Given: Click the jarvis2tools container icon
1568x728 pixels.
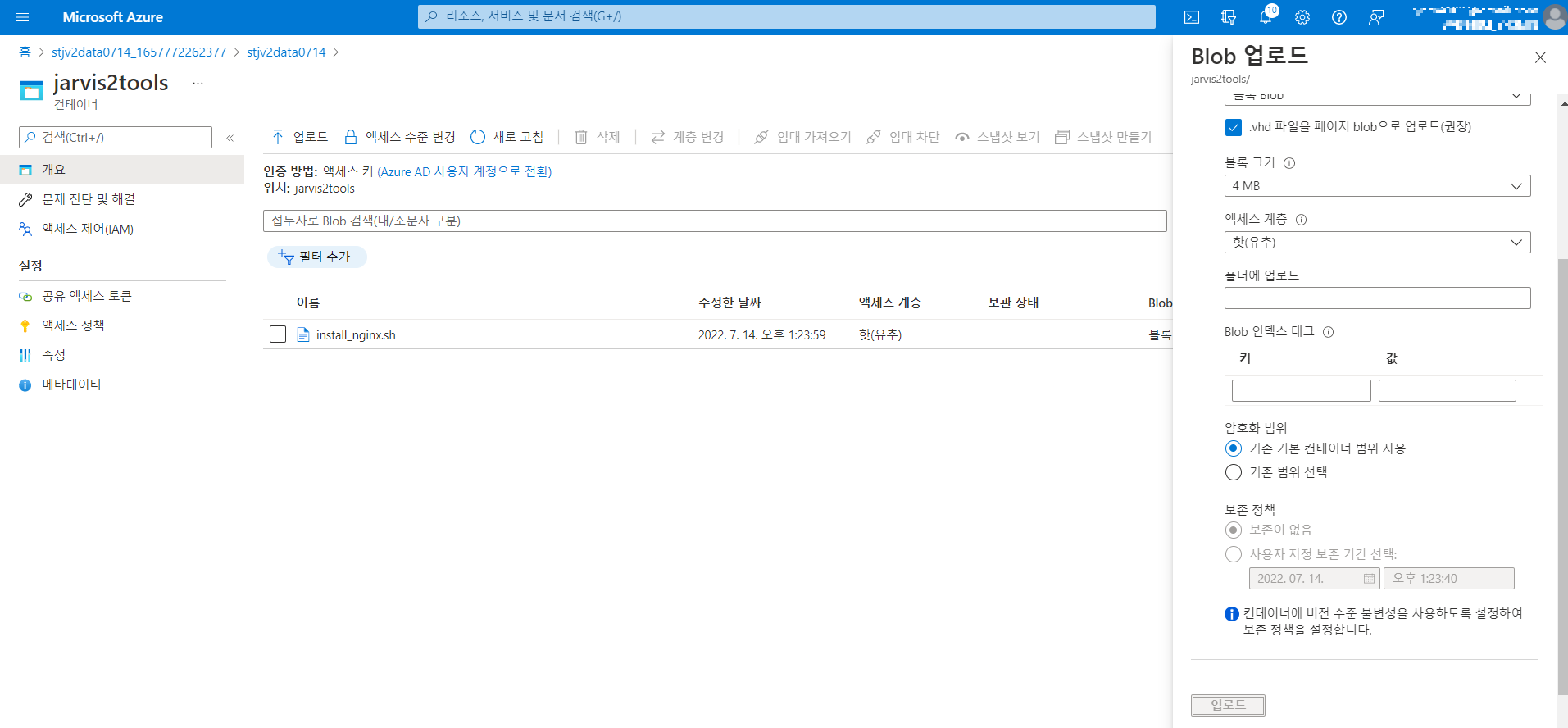Looking at the screenshot, I should (31, 90).
